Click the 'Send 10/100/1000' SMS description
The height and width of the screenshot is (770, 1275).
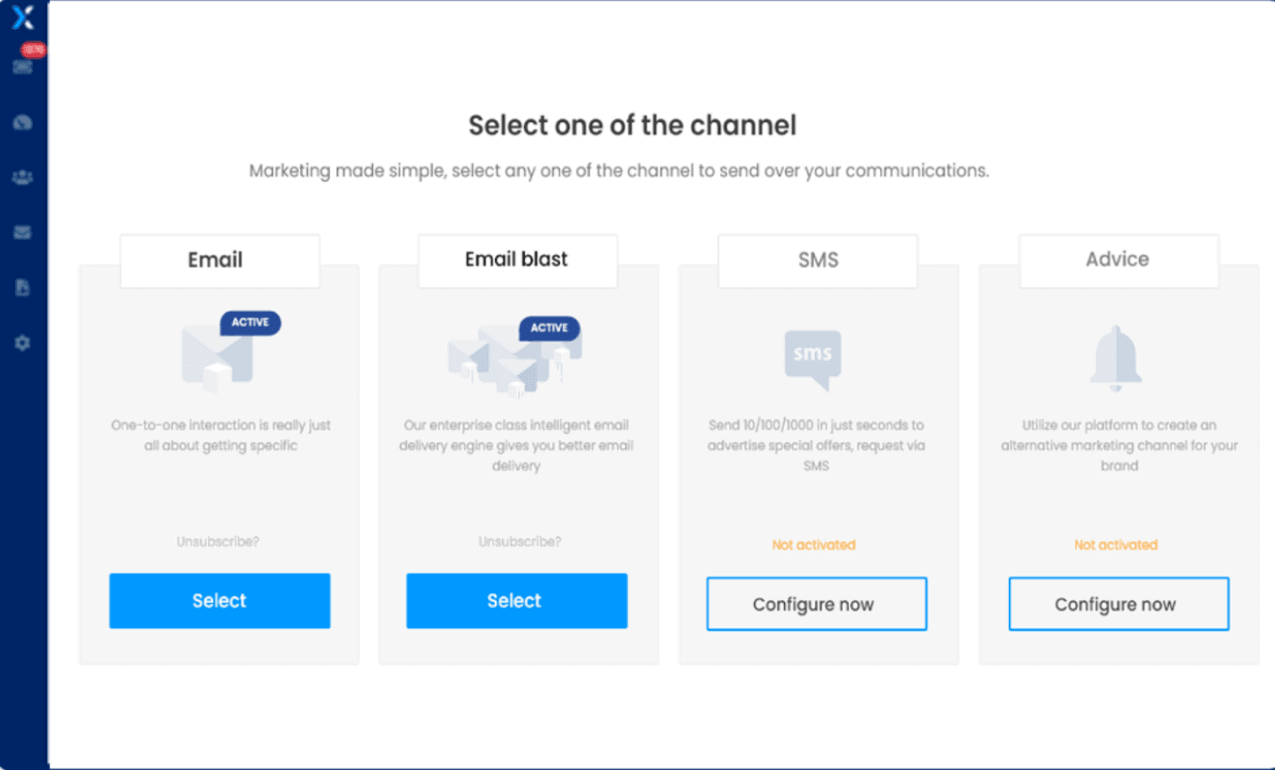(817, 445)
